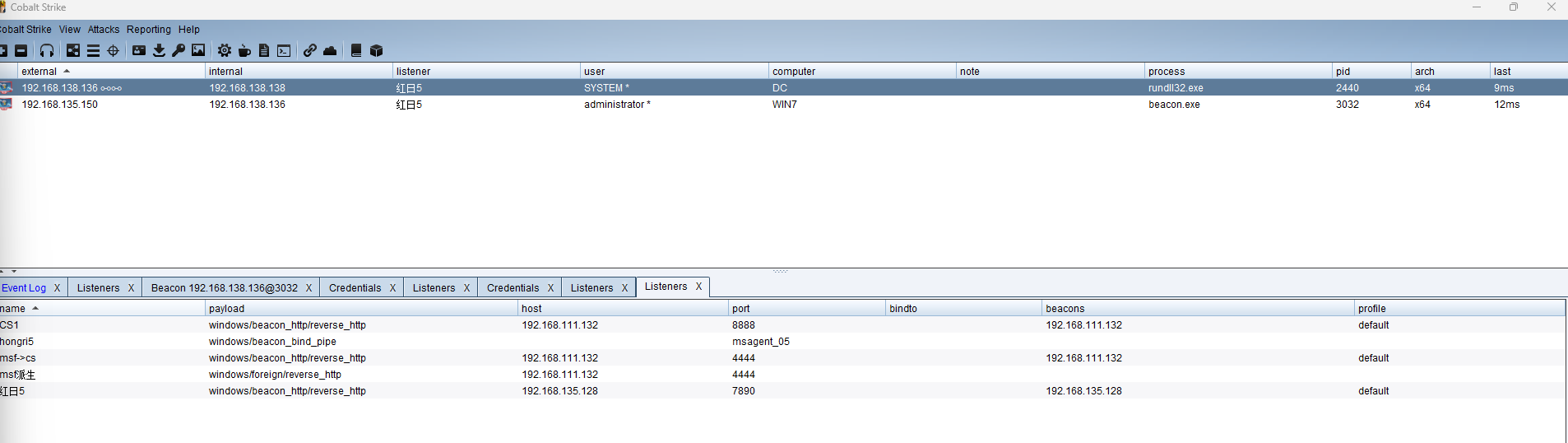This screenshot has height=443, width=1568.
Task: Open keystrokes view key icon
Action: pyautogui.click(x=179, y=51)
